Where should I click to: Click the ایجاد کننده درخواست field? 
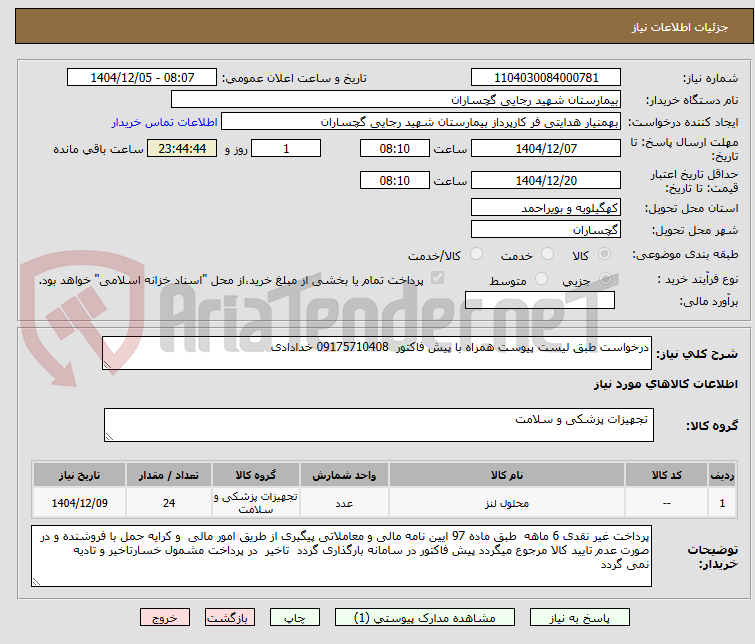tap(421, 122)
